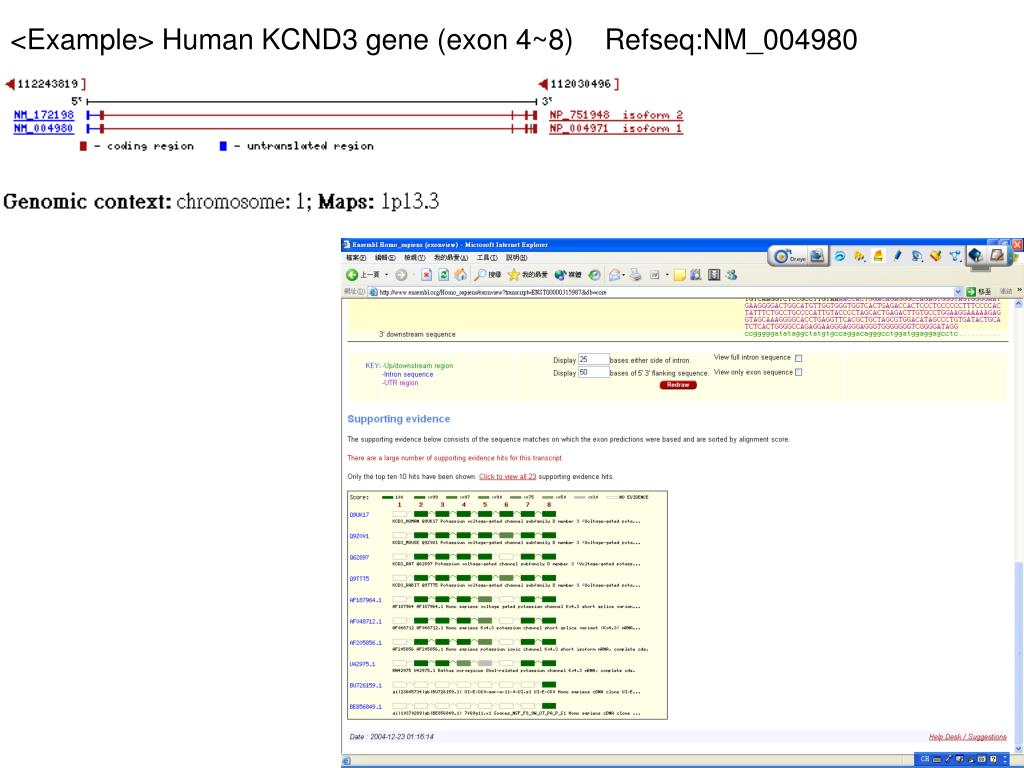Open the Edit menu (編輯)
1024x768 pixels.
(385, 258)
